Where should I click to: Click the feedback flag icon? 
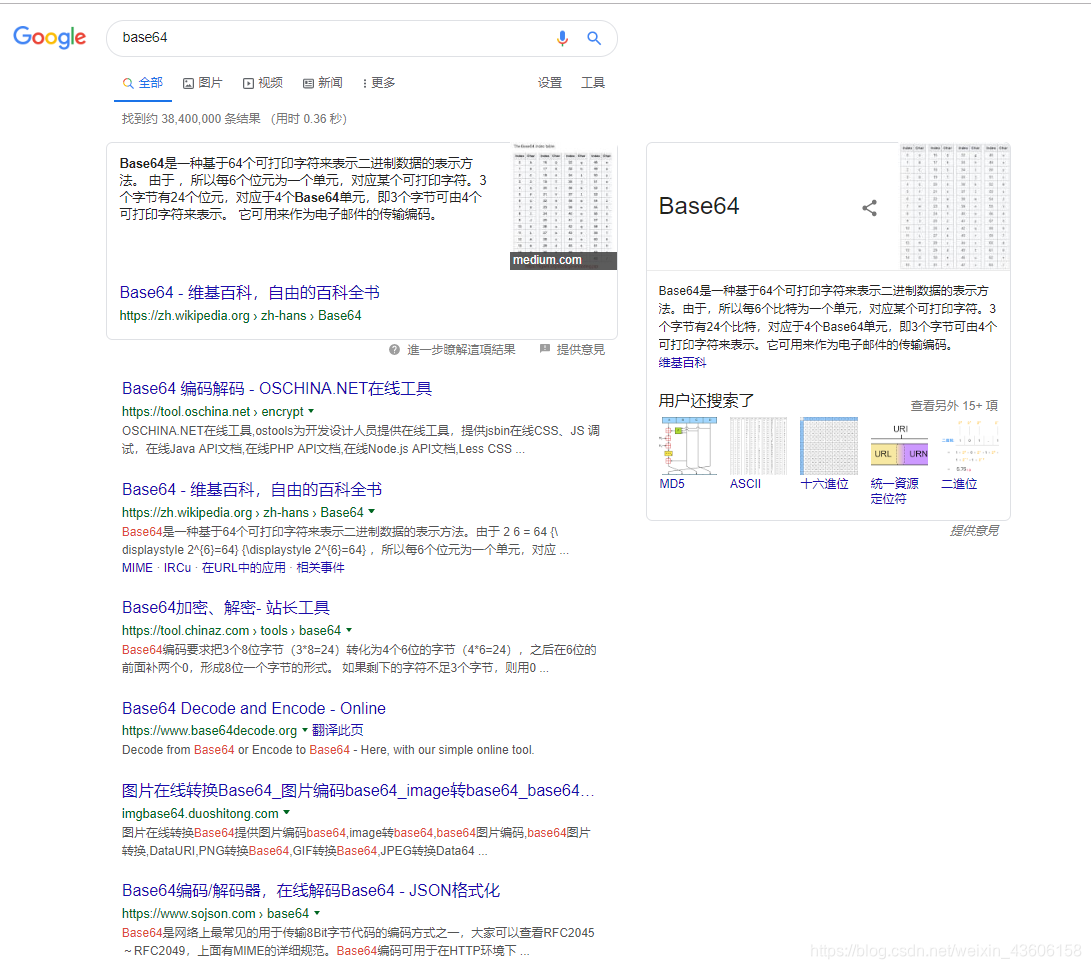coord(545,349)
